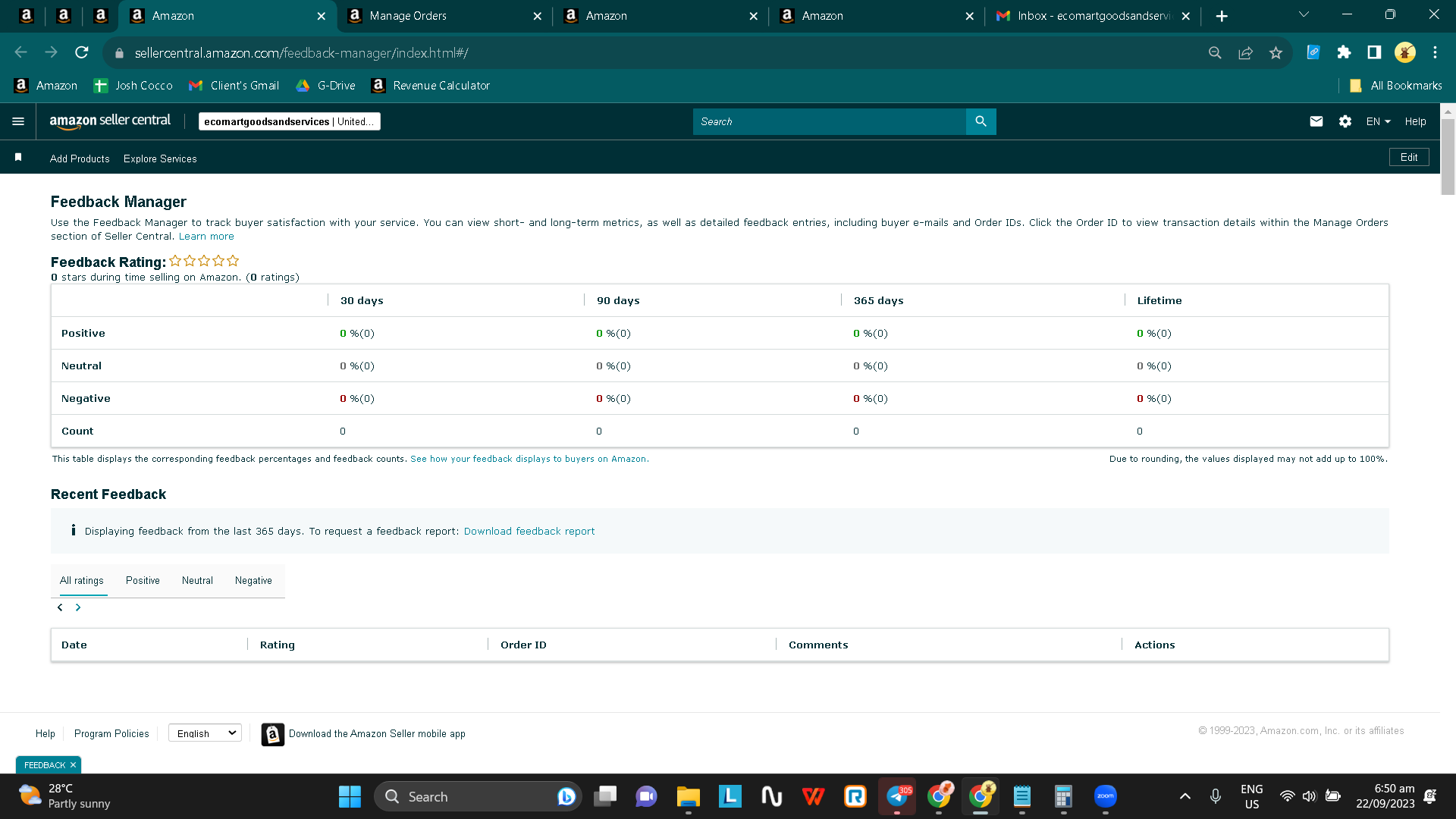Open the English language selector in footer
1456x819 pixels.
pyautogui.click(x=205, y=733)
